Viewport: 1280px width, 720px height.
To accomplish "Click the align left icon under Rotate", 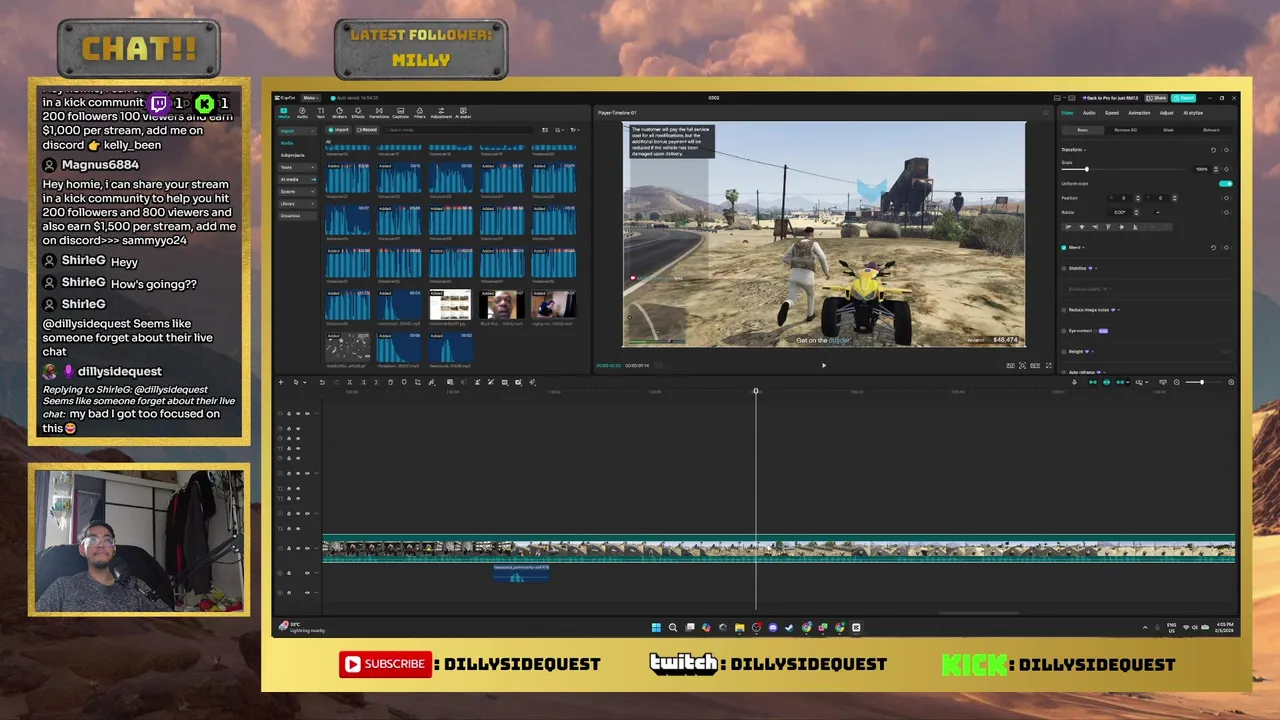I will click(1068, 227).
